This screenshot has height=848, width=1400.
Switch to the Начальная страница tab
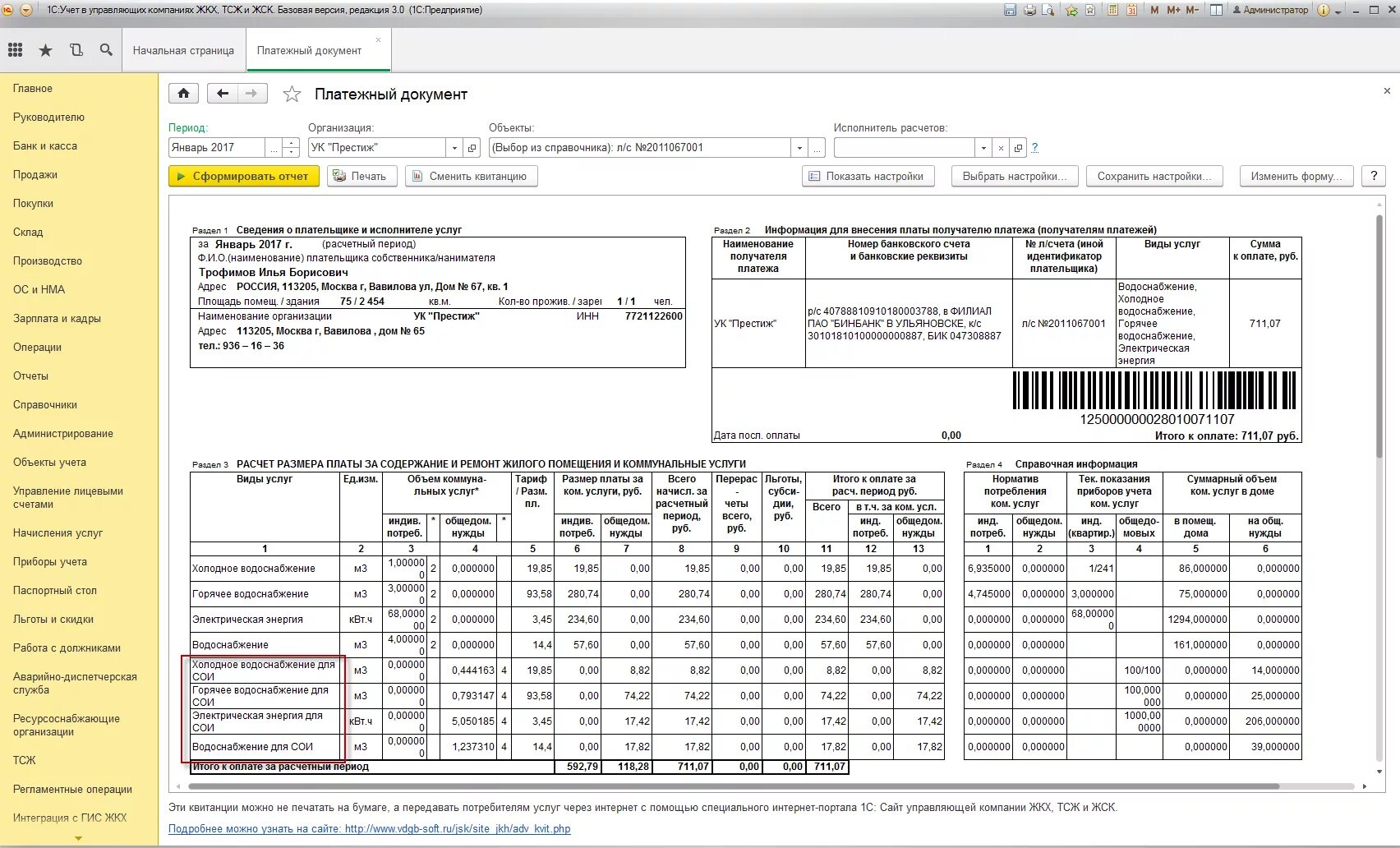183,50
